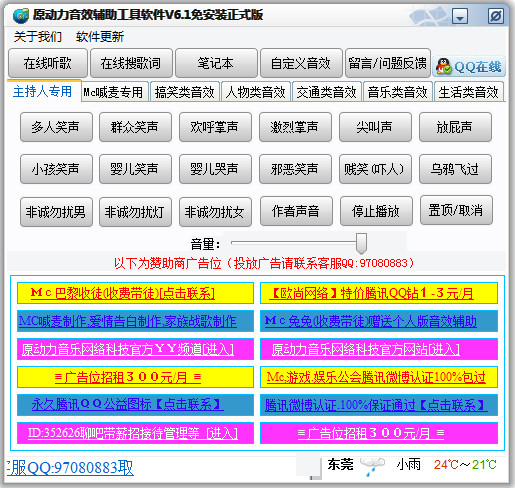Open the 原动力官方网站[进入] link
Image resolution: width=515 pixels, height=488 pixels.
coord(366,349)
